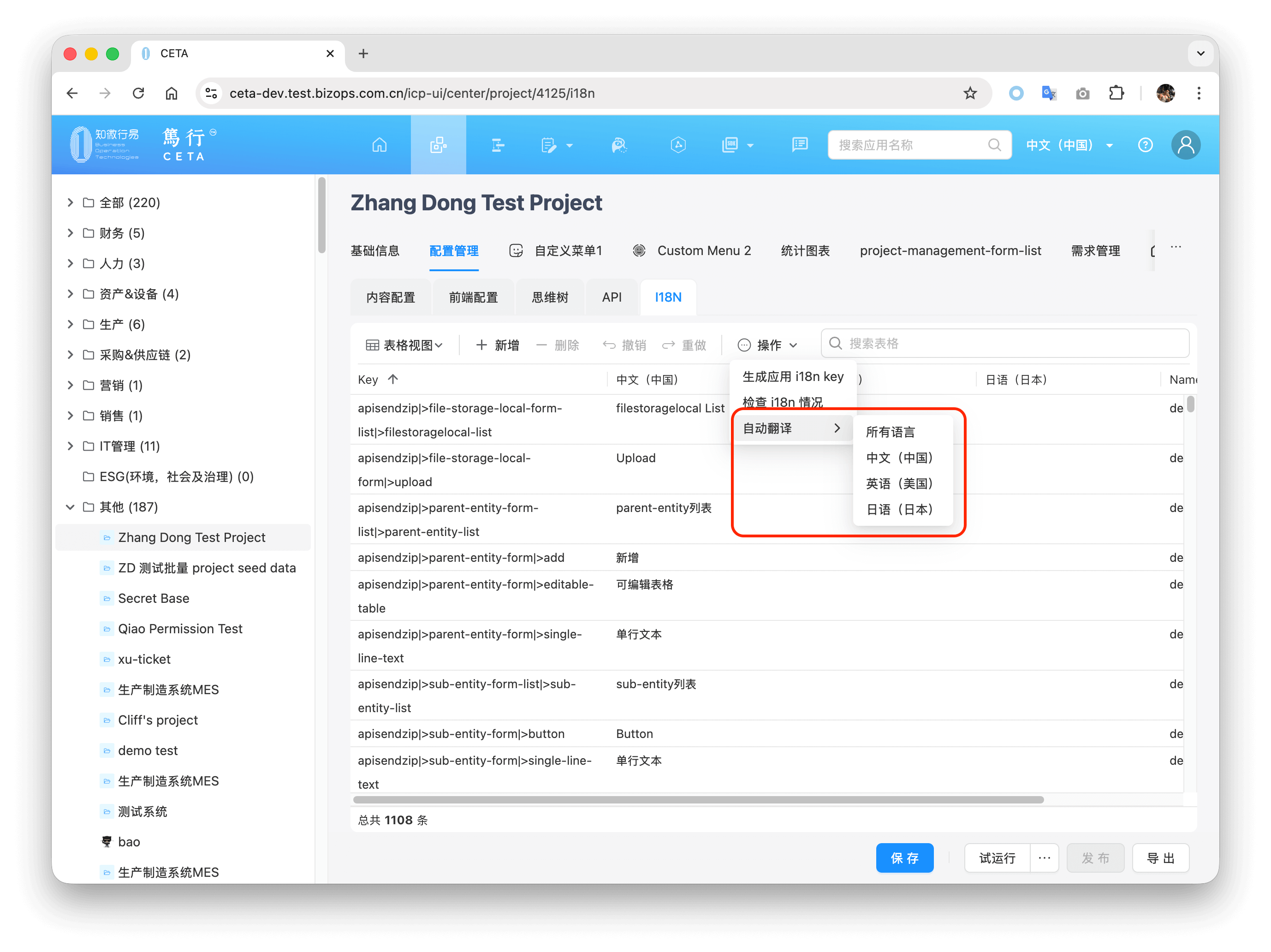This screenshot has width=1271, height=952.
Task: Open the 操作 actions dropdown
Action: [x=768, y=345]
